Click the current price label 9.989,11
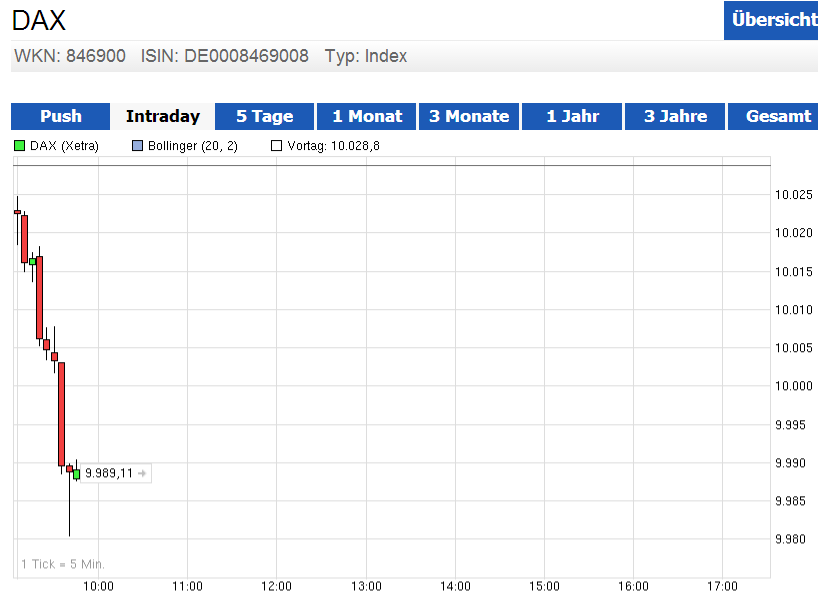The height and width of the screenshot is (599, 818). [109, 473]
